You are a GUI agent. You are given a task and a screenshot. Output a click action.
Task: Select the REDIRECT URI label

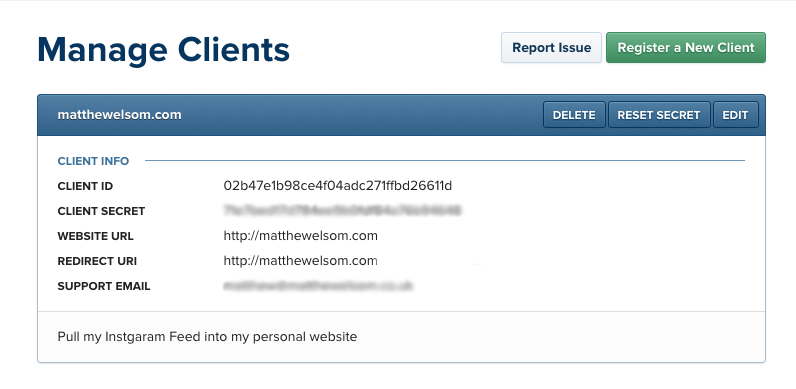(97, 261)
